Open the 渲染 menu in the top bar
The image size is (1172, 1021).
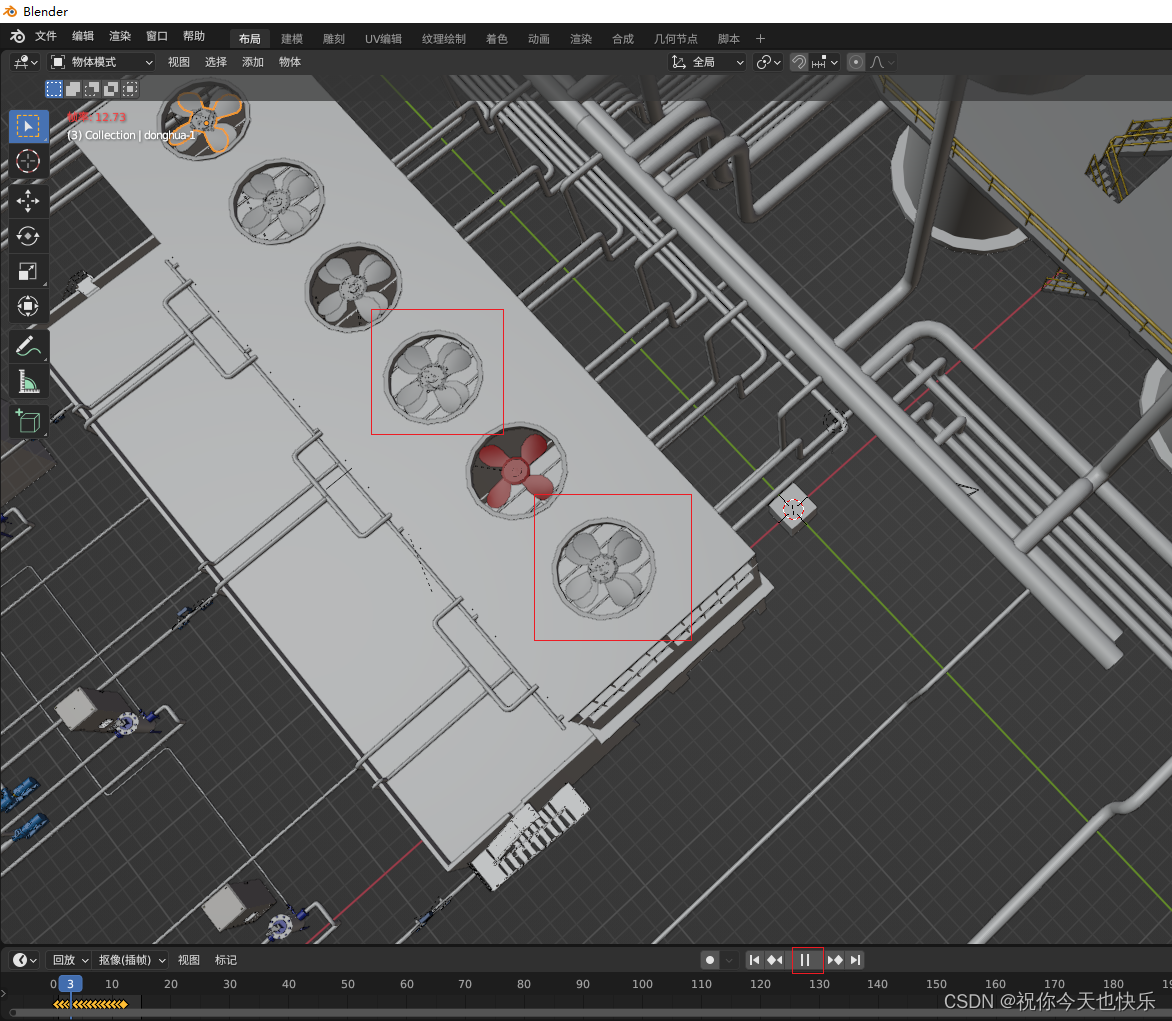(x=119, y=36)
